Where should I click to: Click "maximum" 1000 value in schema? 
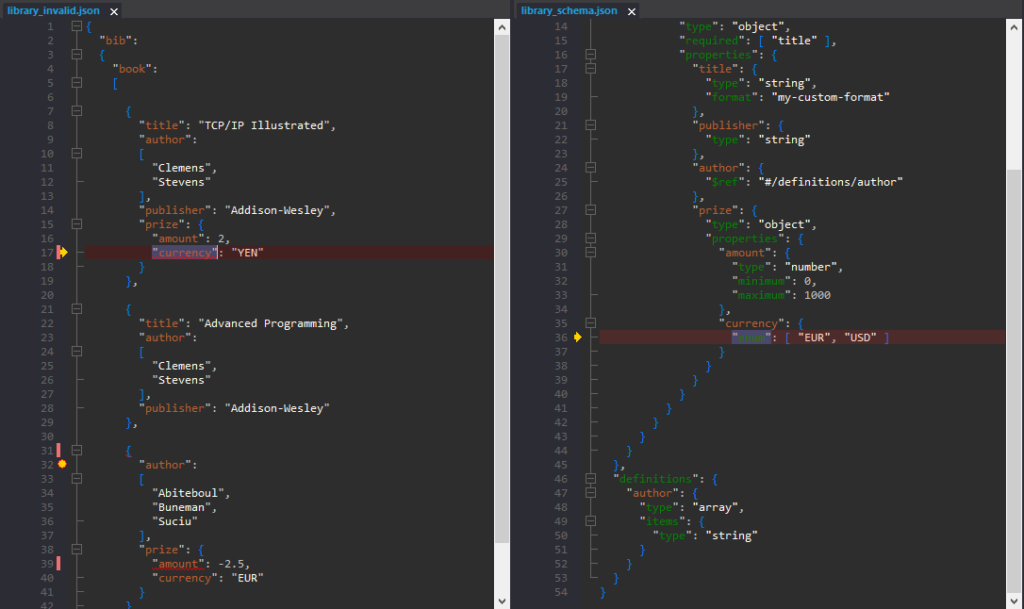point(817,295)
